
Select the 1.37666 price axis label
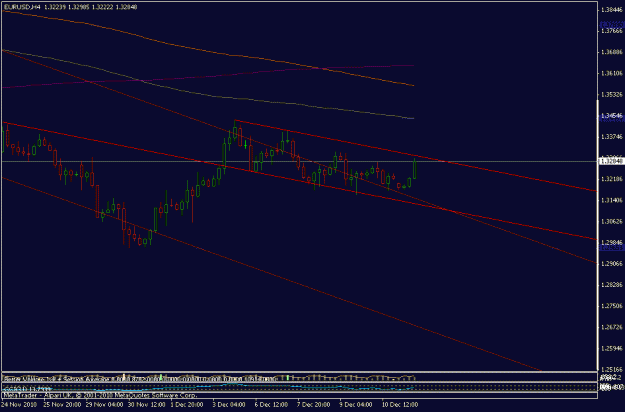[x=611, y=31]
